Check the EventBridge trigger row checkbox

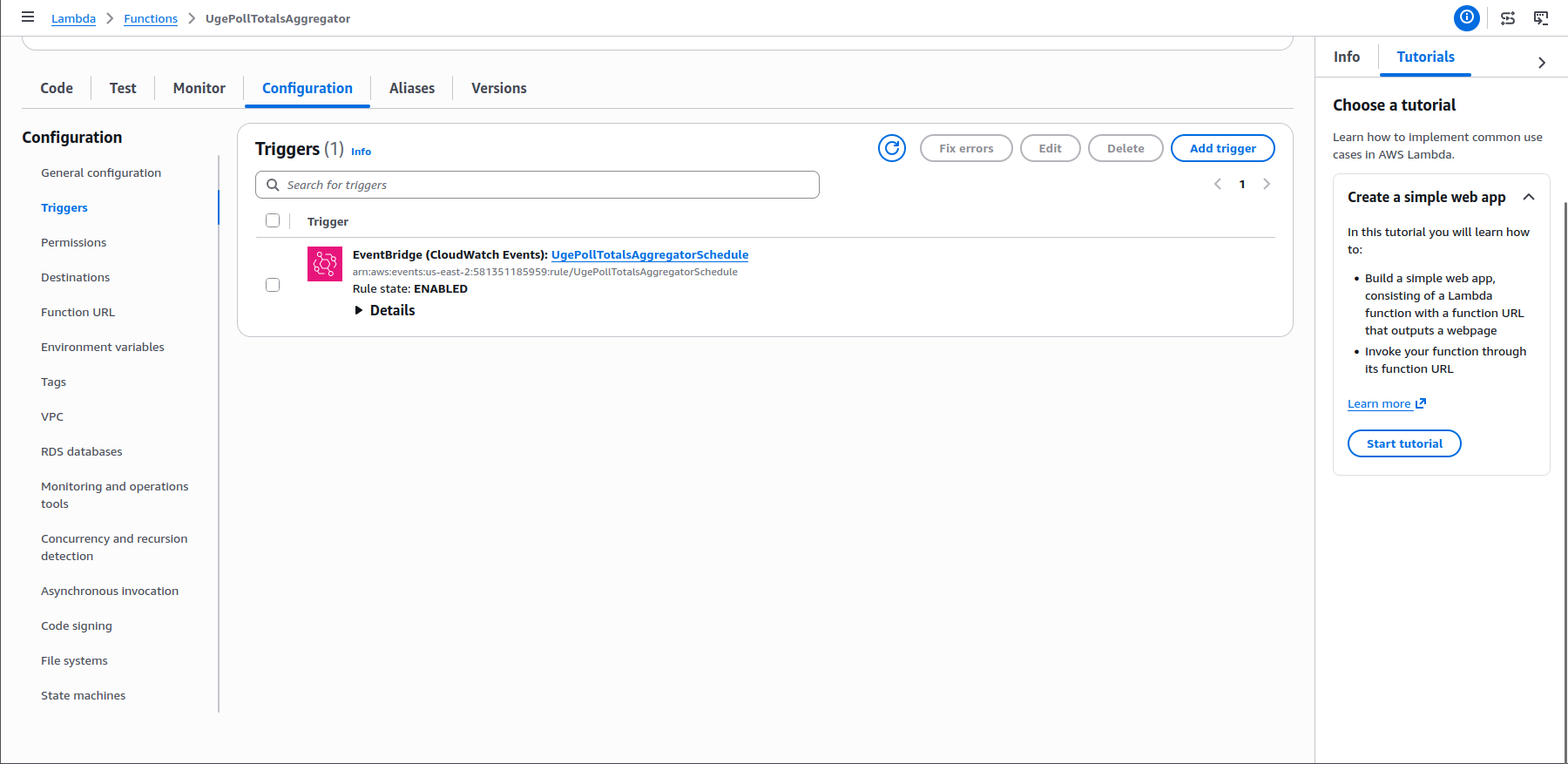(273, 285)
